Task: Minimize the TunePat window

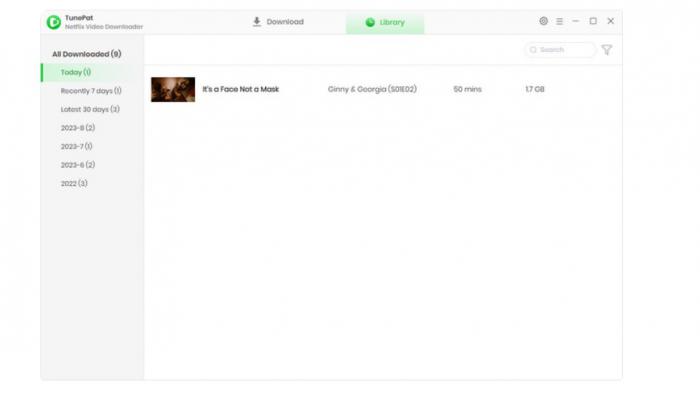Action: point(576,21)
